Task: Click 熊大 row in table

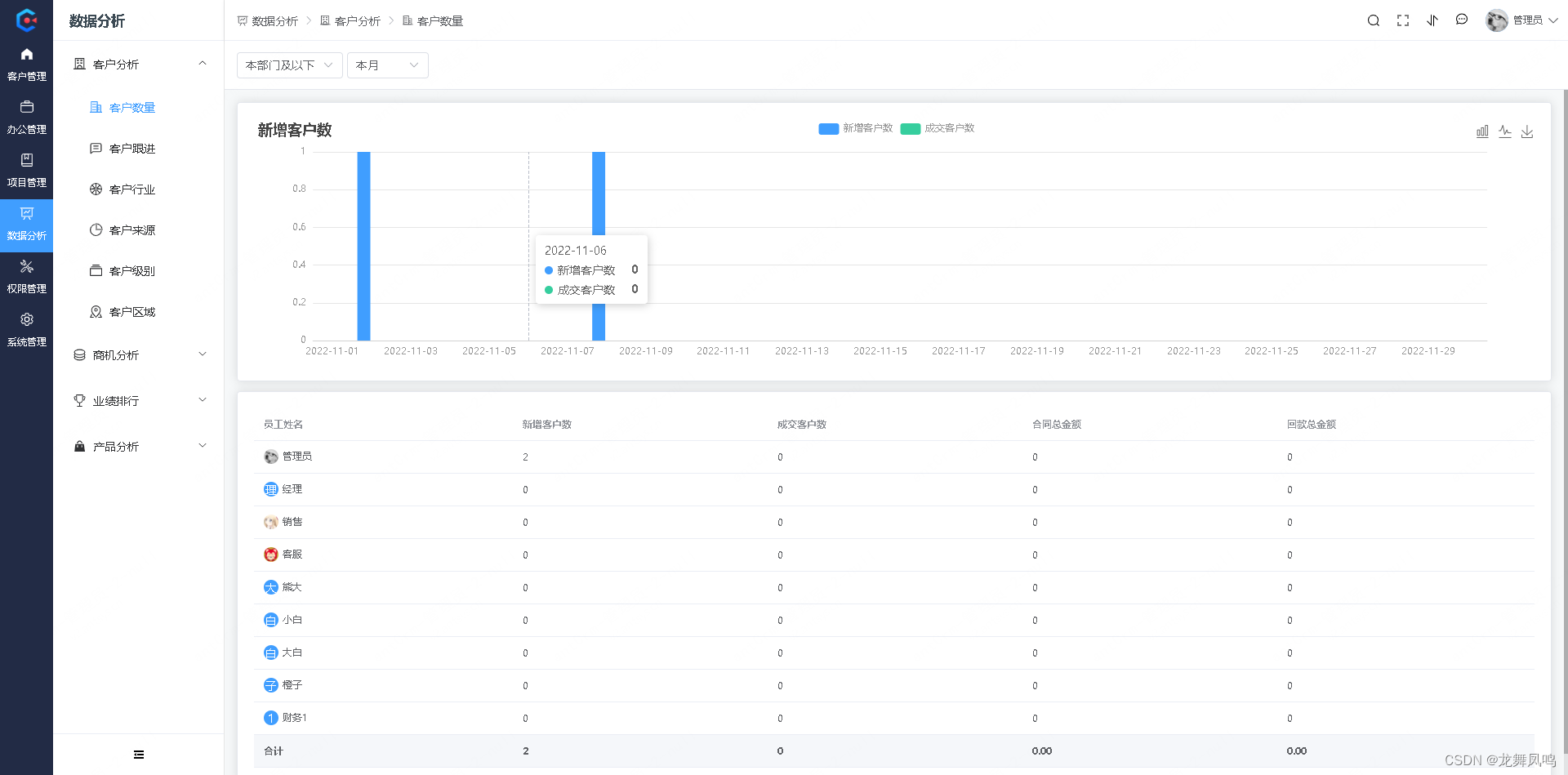Action: pyautogui.click(x=894, y=587)
